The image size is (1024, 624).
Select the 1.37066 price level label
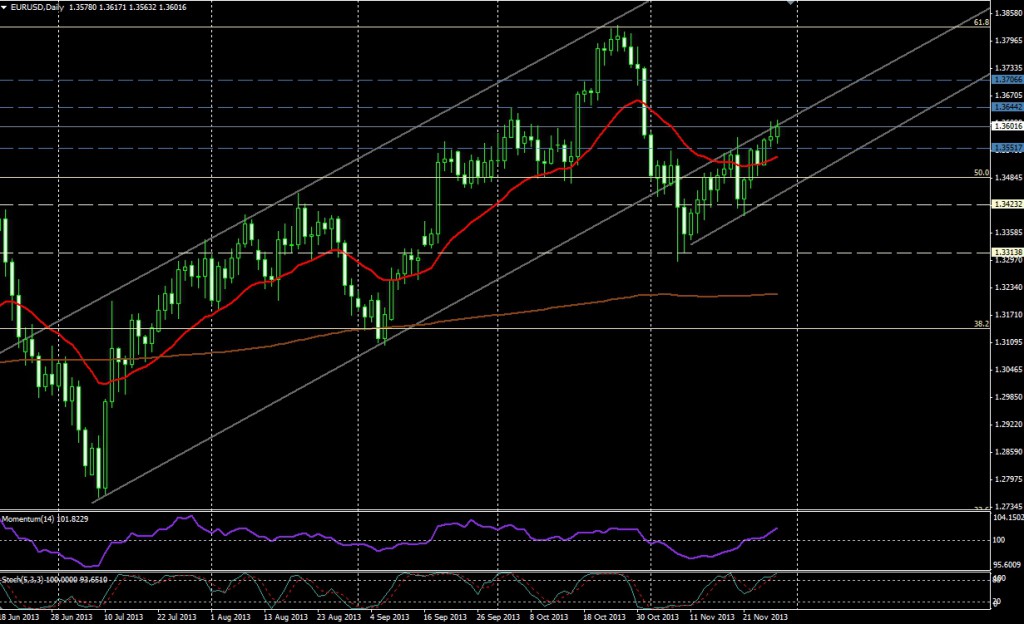coord(1006,79)
